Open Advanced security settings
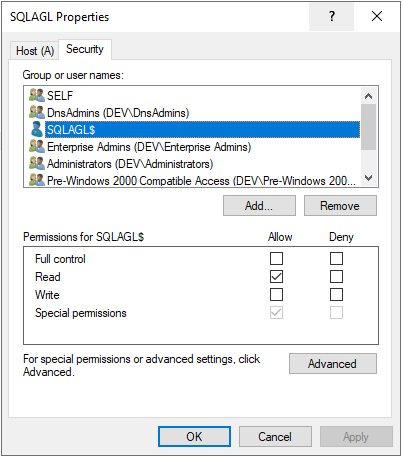Image resolution: width=403 pixels, height=458 pixels. point(333,364)
